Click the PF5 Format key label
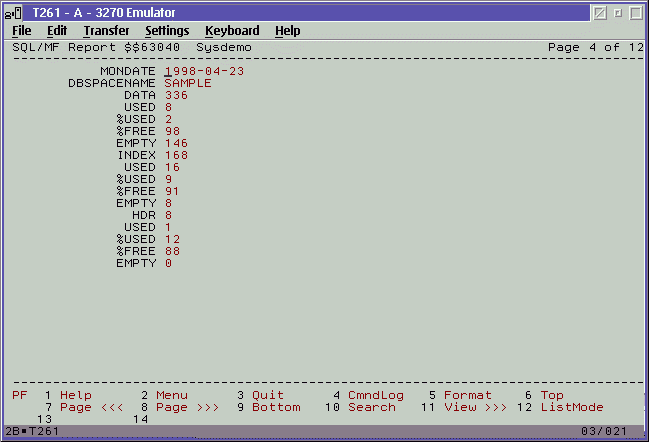This screenshot has width=649, height=442. point(468,395)
